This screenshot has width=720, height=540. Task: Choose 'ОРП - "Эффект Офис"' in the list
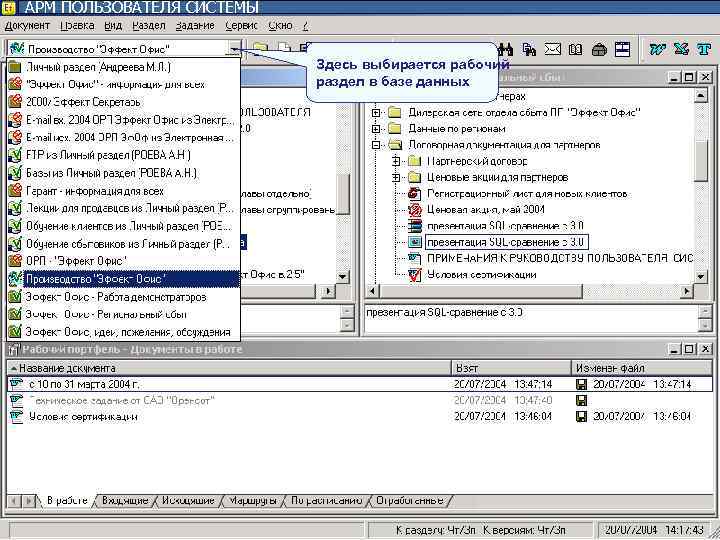click(x=123, y=261)
